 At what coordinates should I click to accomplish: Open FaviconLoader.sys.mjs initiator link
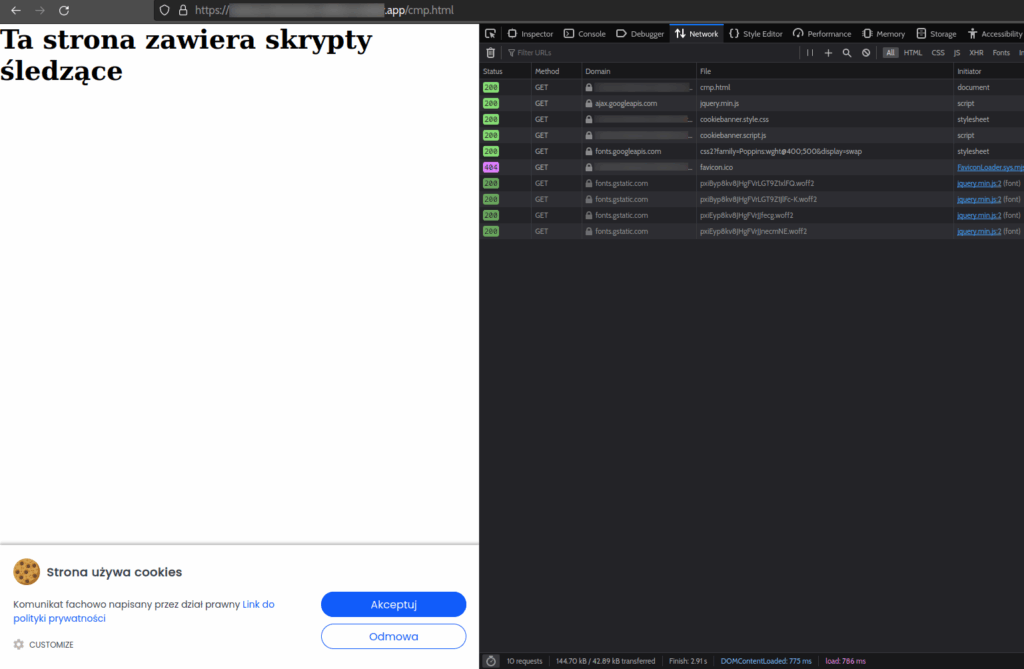pyautogui.click(x=990, y=167)
